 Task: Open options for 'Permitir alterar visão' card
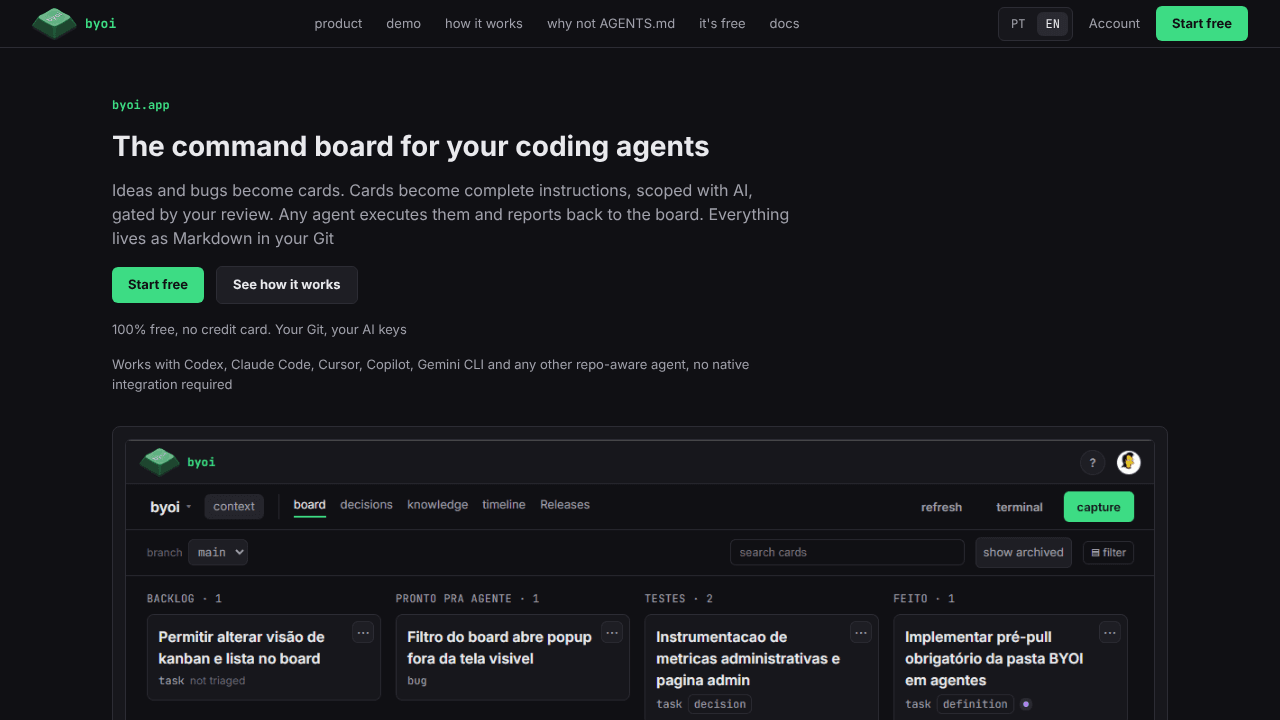coord(363,632)
